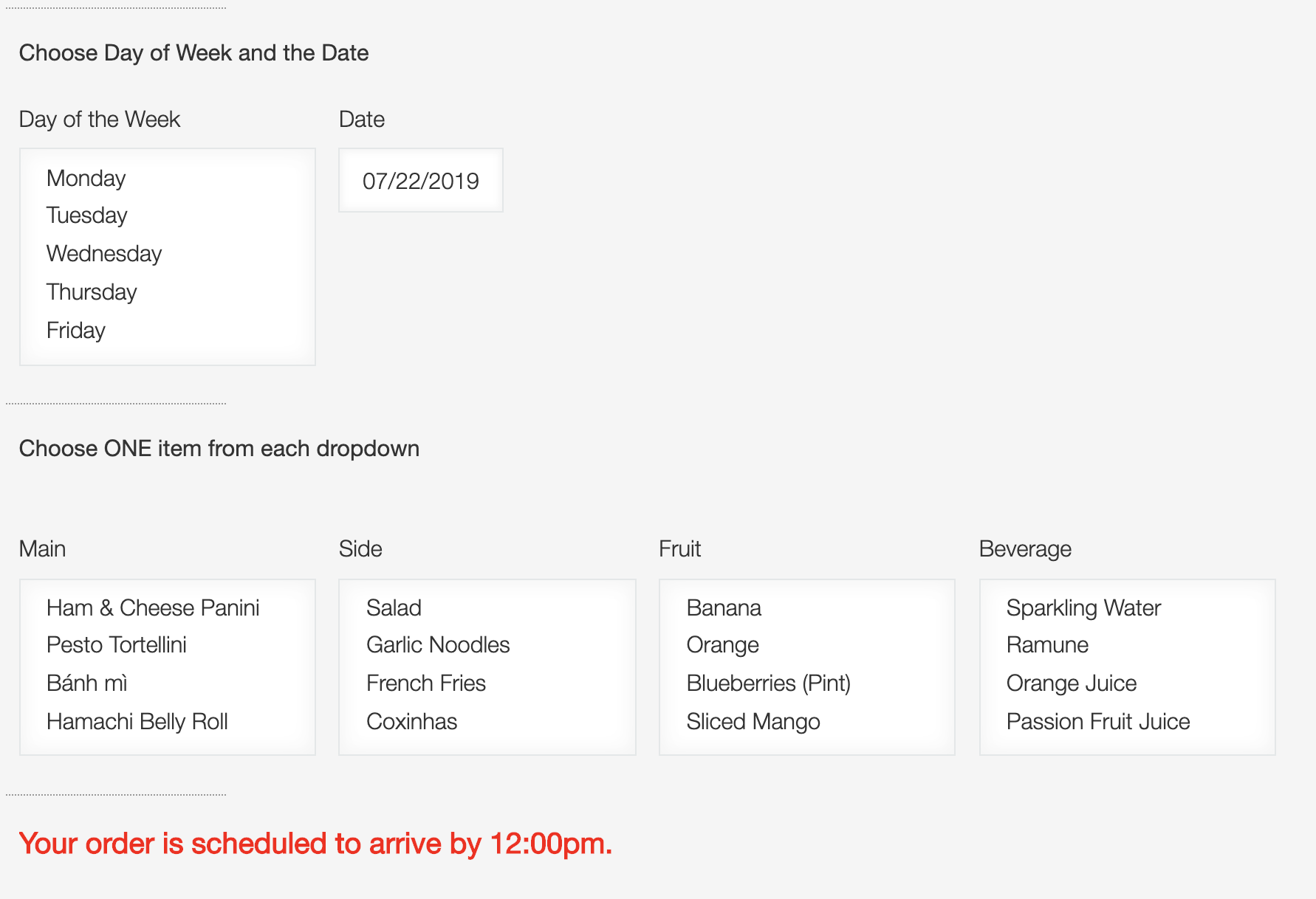The height and width of the screenshot is (899, 1316).
Task: Select French Fries in the Side dropdown
Action: [x=425, y=683]
